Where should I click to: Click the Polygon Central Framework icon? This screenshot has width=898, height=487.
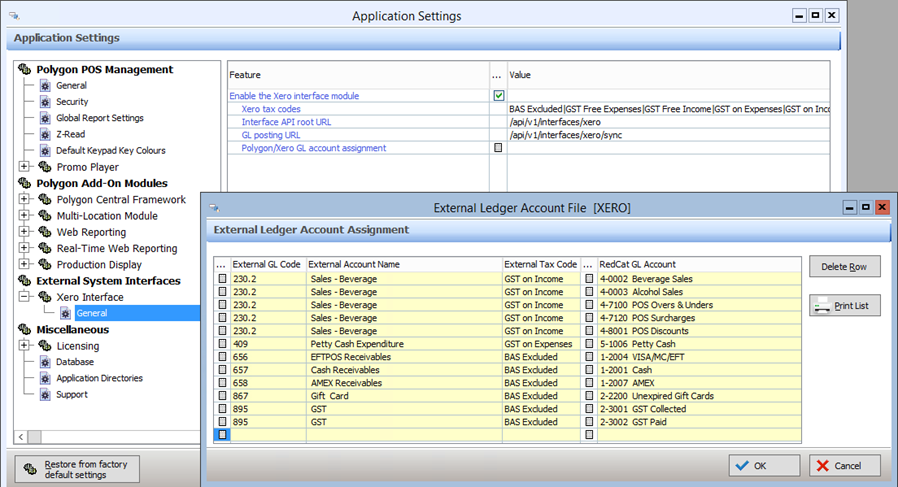[x=45, y=199]
